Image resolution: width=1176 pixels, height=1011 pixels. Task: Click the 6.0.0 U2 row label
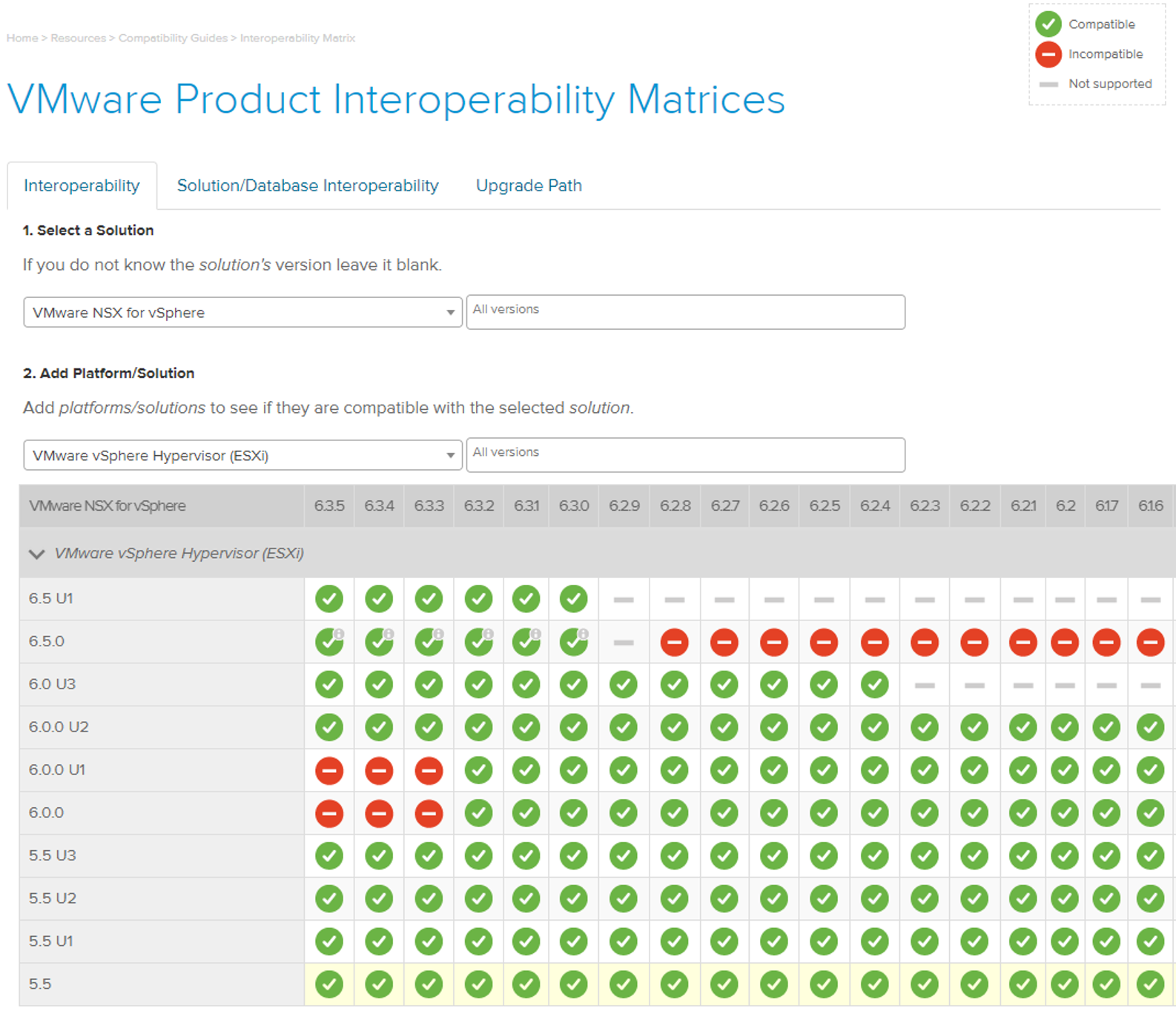point(59,727)
